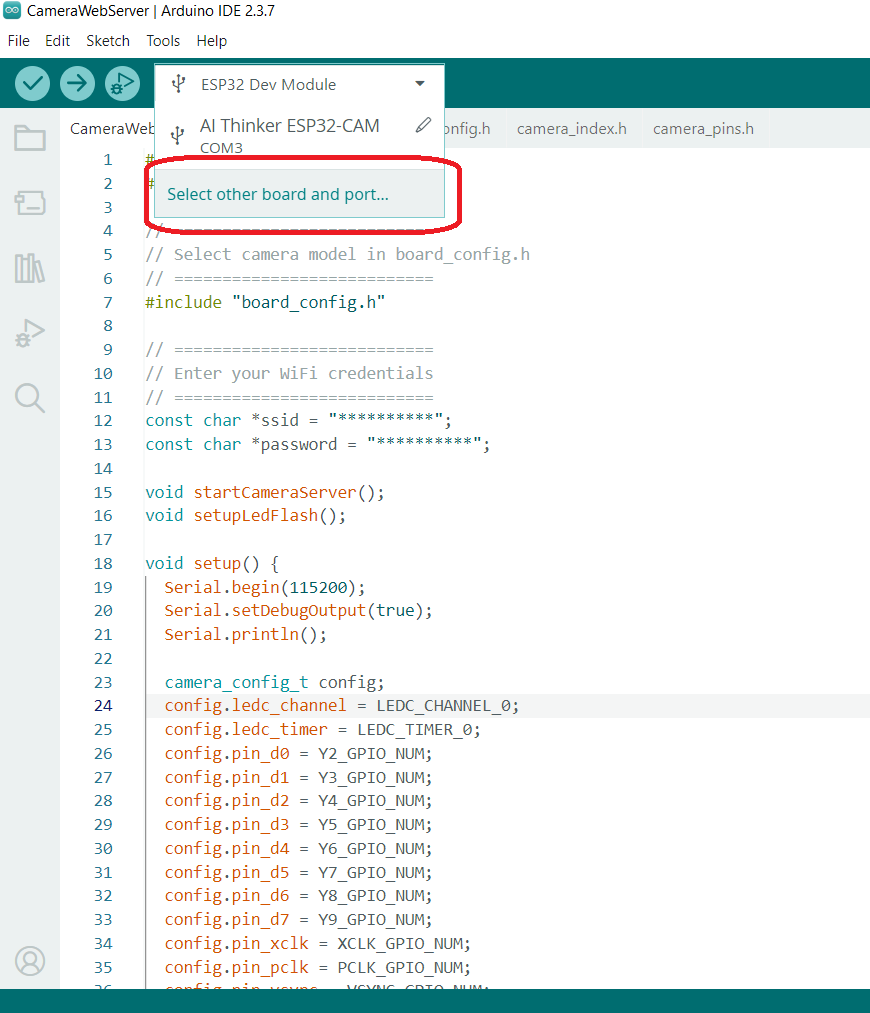The height and width of the screenshot is (1013, 870).
Task: Switch to the camera_index.h tab
Action: click(571, 128)
